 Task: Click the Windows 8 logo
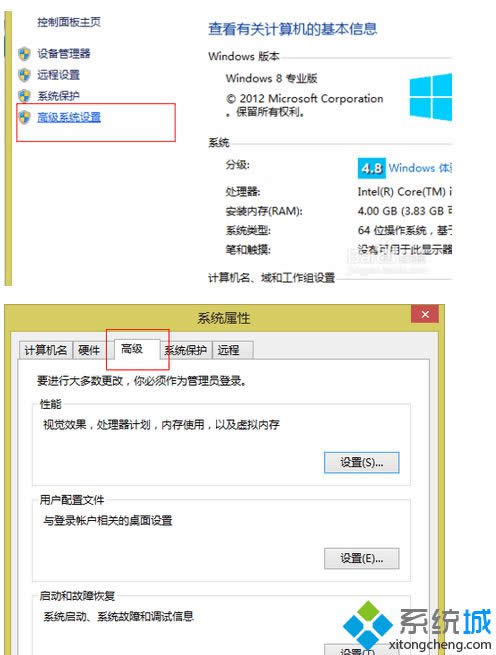click(x=430, y=97)
